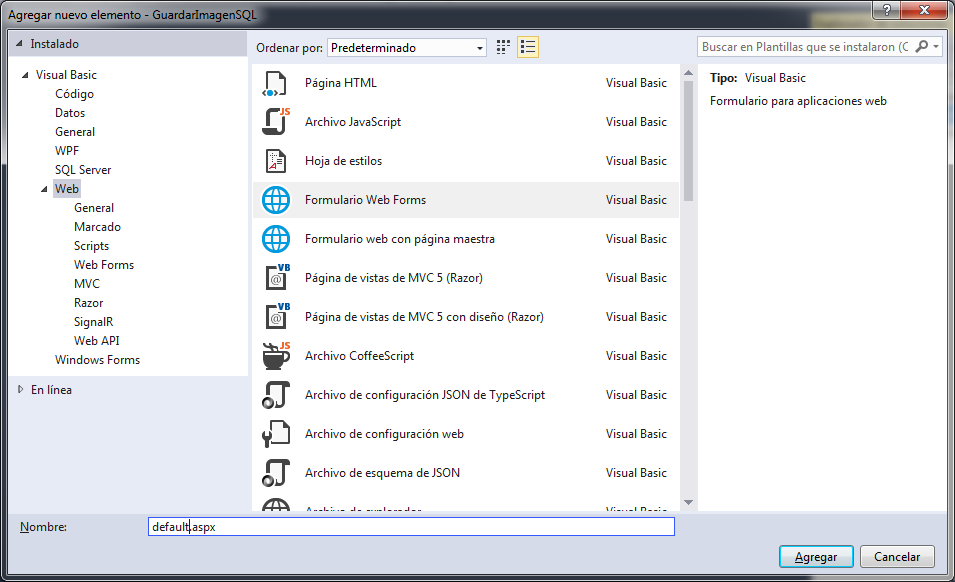Click Página de vistas MVC 5 (Razor) icon
Image resolution: width=955 pixels, height=582 pixels.
tap(275, 278)
